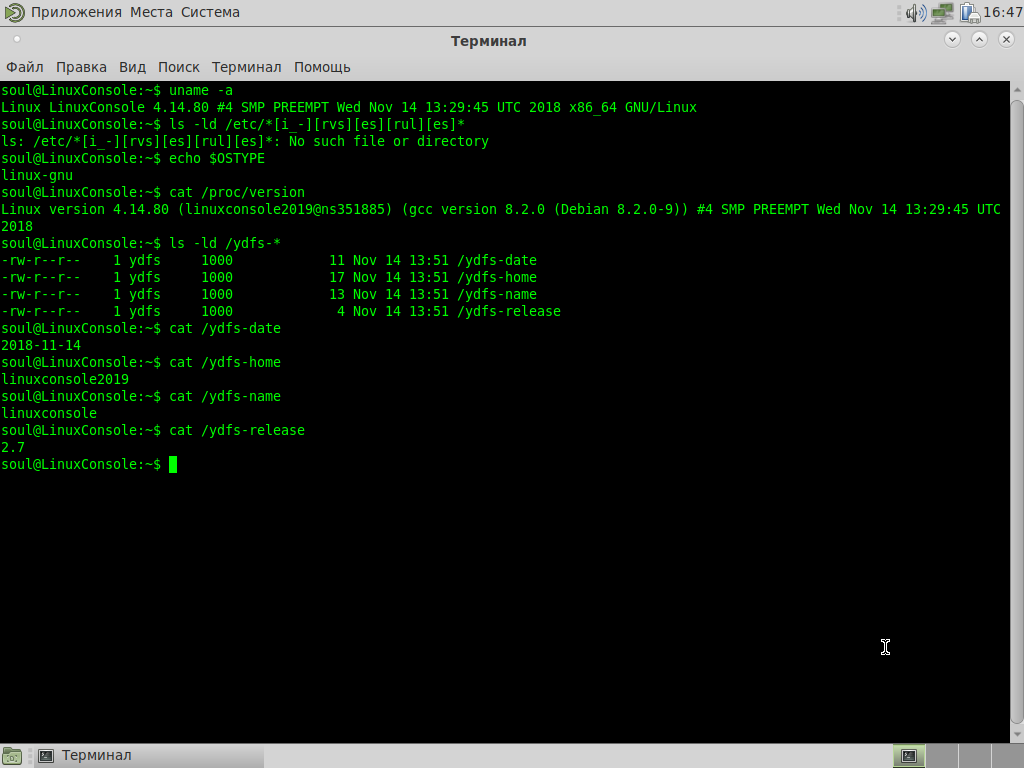Click the /ydfs-home listing row
This screenshot has height=768, width=1024.
269,277
